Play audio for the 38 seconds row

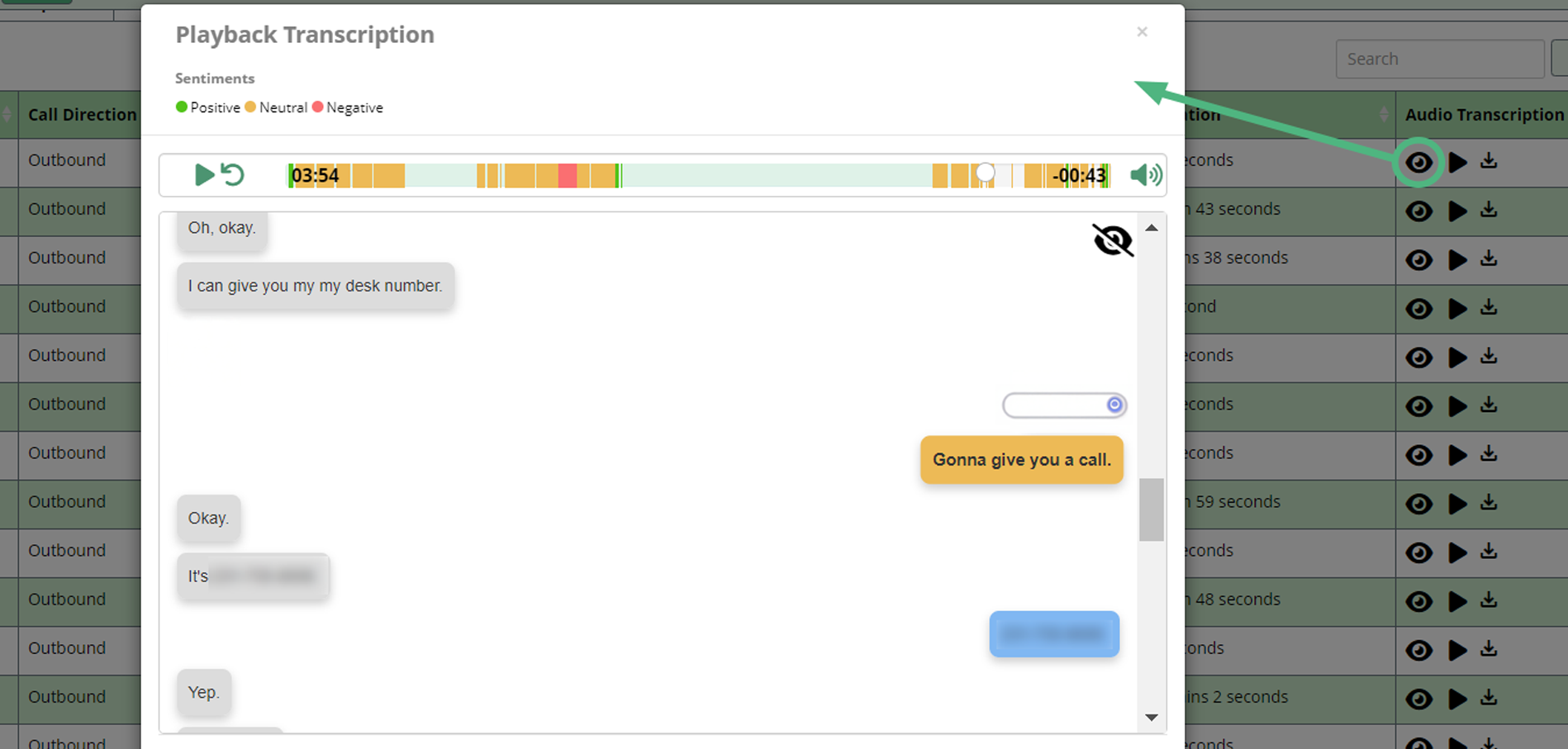pyautogui.click(x=1457, y=259)
